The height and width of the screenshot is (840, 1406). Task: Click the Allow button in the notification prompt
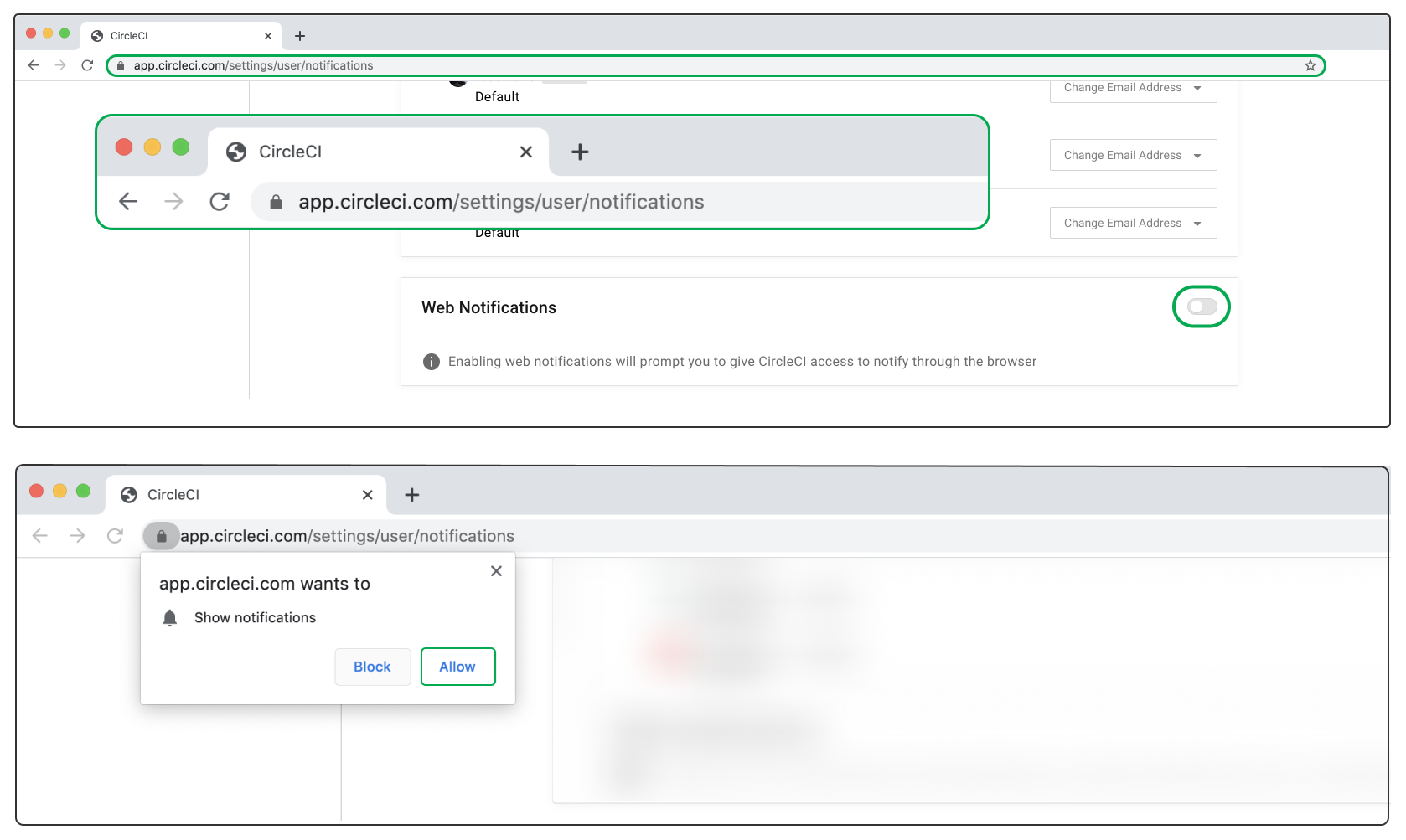(457, 667)
